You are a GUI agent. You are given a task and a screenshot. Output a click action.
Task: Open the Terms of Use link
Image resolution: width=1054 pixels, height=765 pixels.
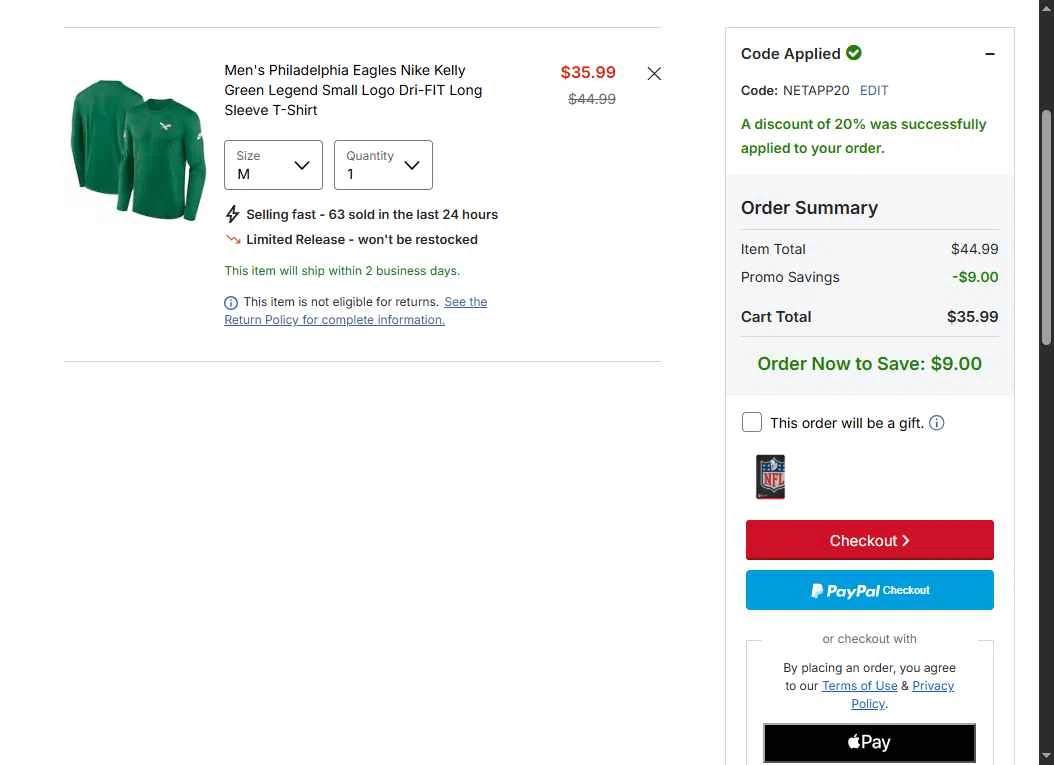[x=859, y=686]
